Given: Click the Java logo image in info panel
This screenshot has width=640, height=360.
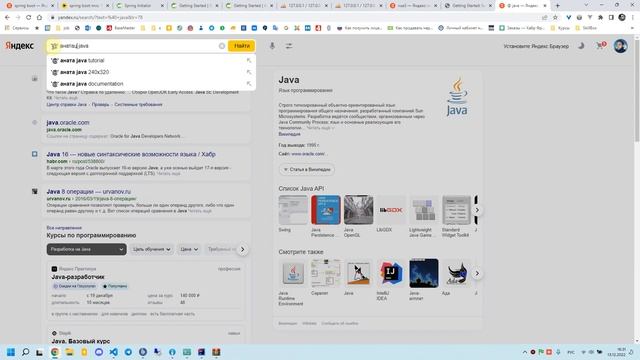Looking at the screenshot, I should tap(457, 97).
